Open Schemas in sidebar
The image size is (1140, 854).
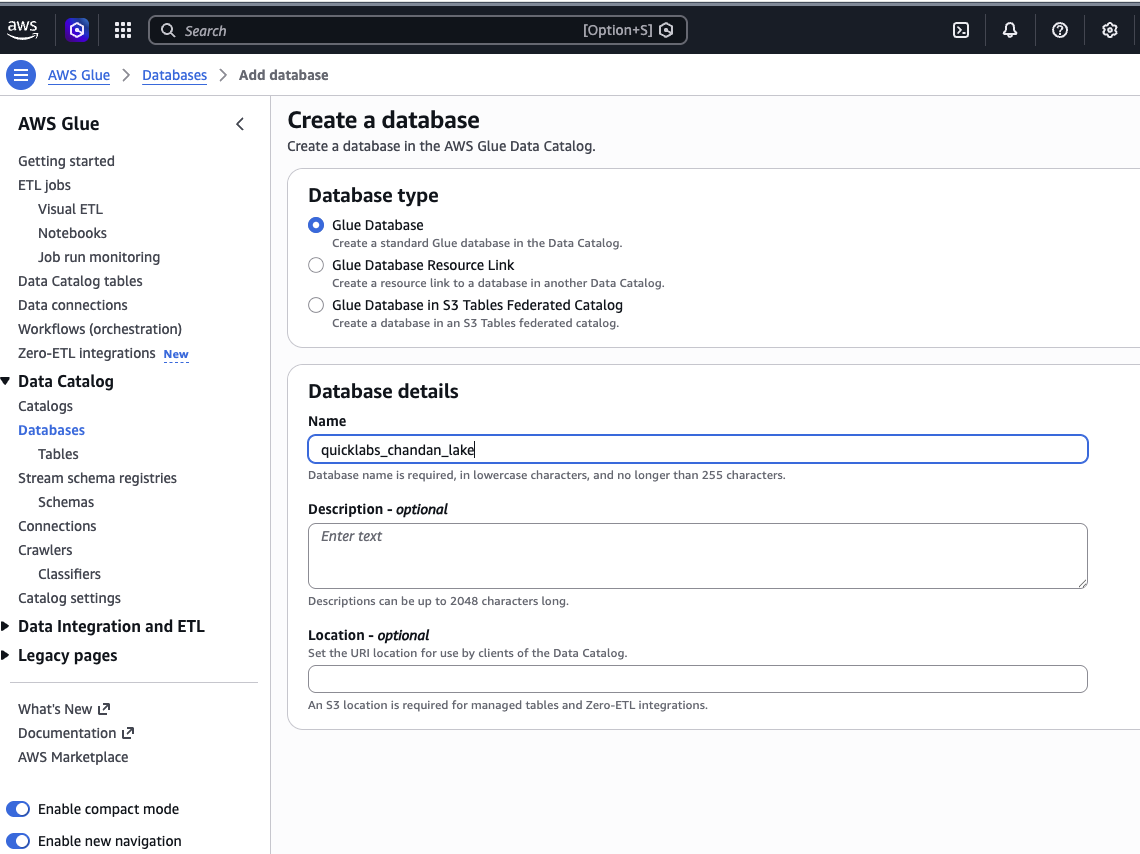coord(65,501)
